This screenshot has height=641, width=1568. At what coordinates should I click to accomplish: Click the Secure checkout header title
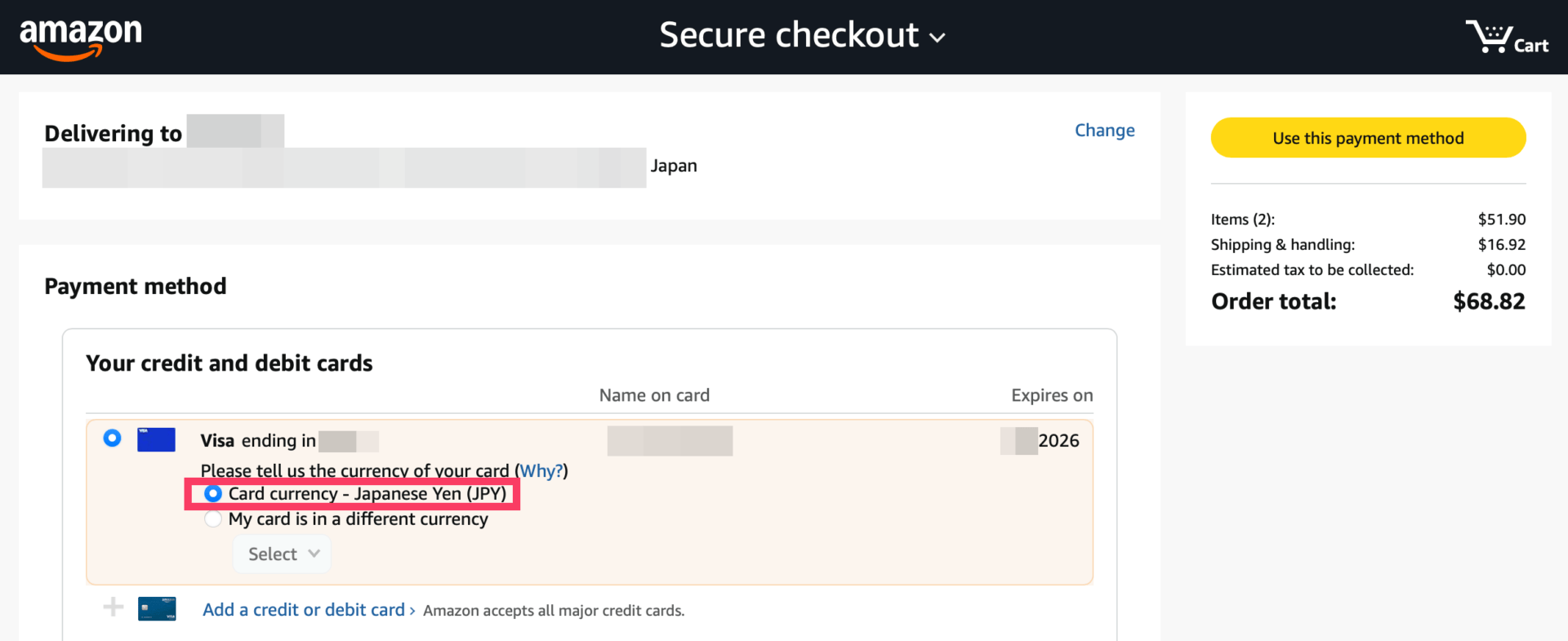point(788,36)
